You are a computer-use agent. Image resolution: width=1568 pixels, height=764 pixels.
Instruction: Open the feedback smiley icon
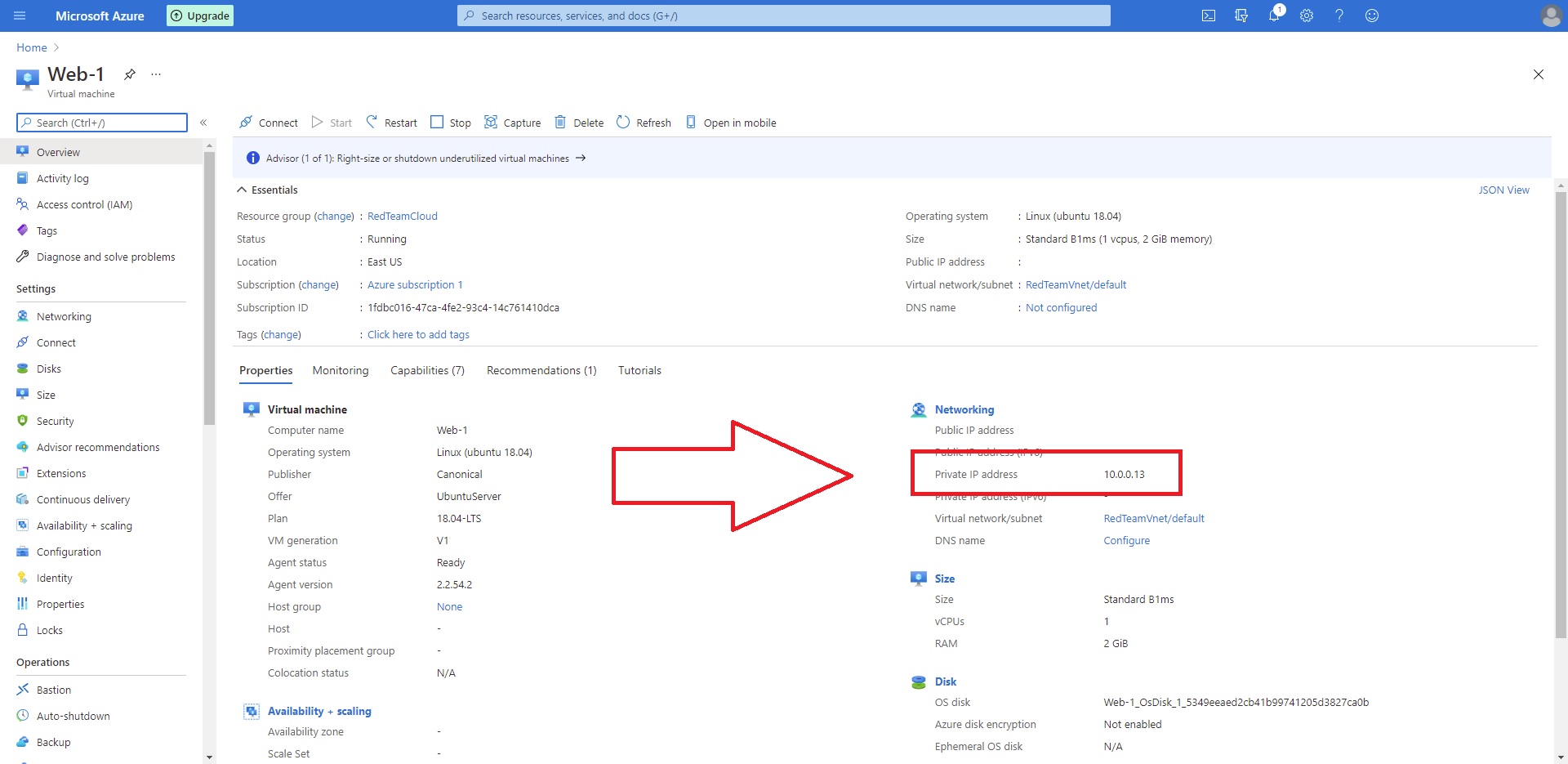[x=1372, y=16]
